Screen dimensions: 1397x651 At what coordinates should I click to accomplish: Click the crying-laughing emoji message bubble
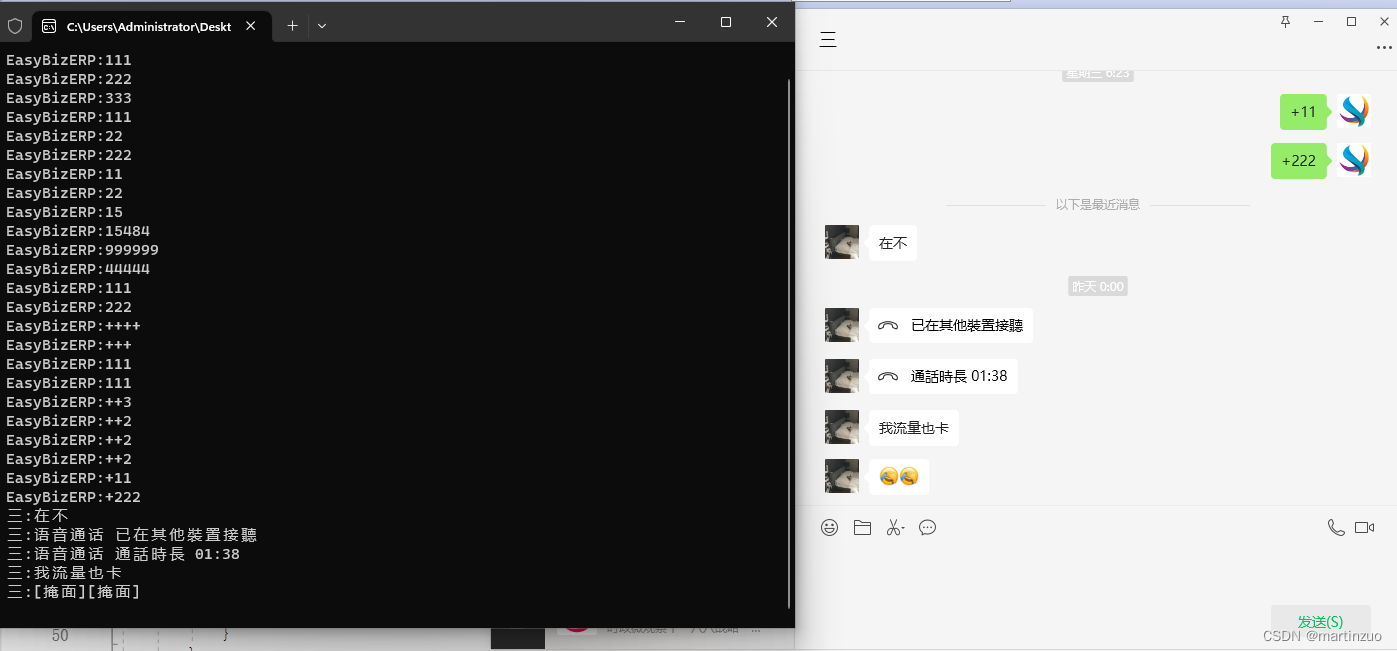[899, 477]
